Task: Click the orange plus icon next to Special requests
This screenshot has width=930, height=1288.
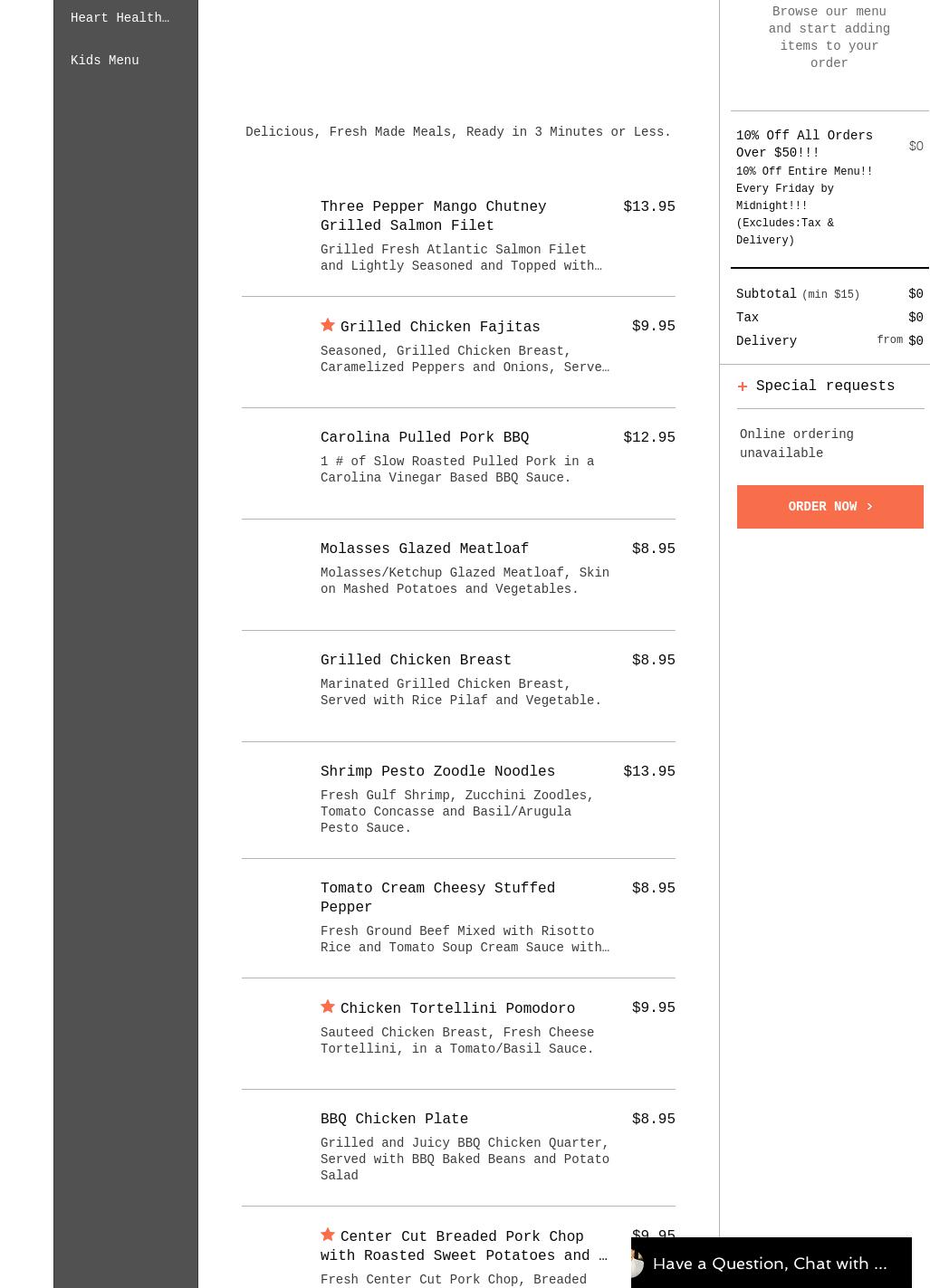Action: [743, 386]
